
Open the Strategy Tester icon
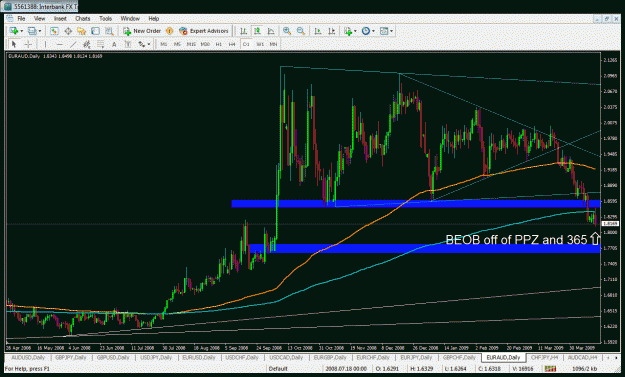tap(109, 31)
